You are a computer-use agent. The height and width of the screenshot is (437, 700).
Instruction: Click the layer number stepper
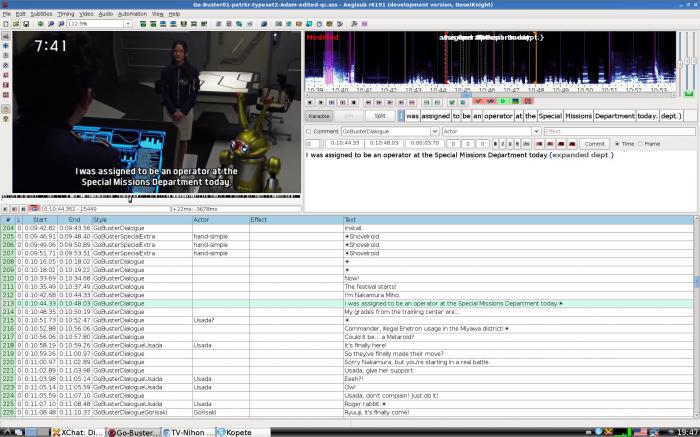coord(313,144)
